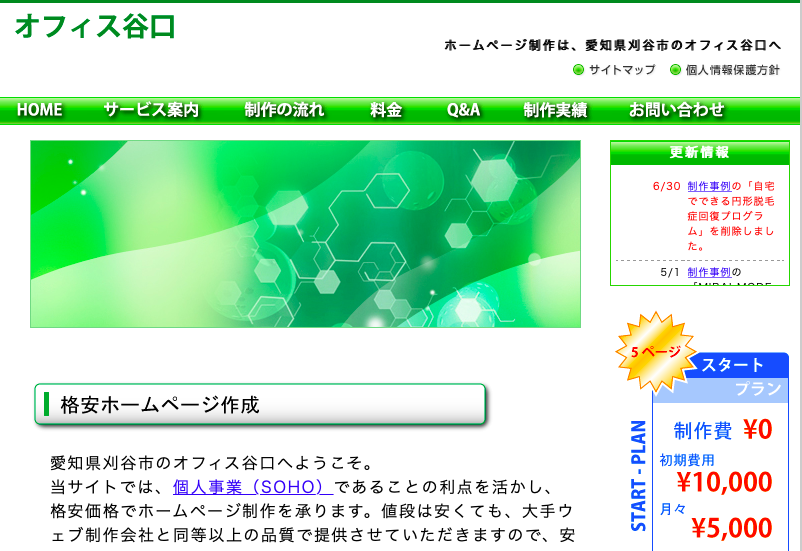The height and width of the screenshot is (551, 802).
Task: Select 制作の流れ in the navigation bar
Action: [284, 111]
